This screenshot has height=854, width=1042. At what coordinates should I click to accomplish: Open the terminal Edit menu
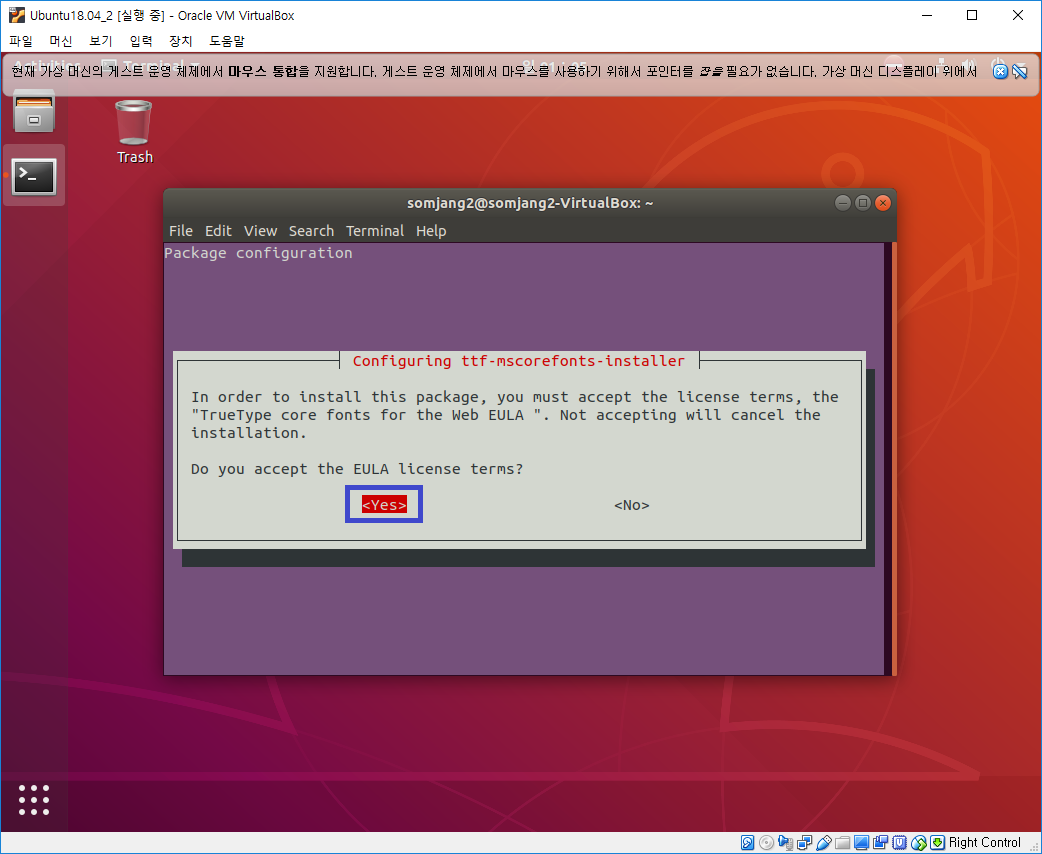218,231
